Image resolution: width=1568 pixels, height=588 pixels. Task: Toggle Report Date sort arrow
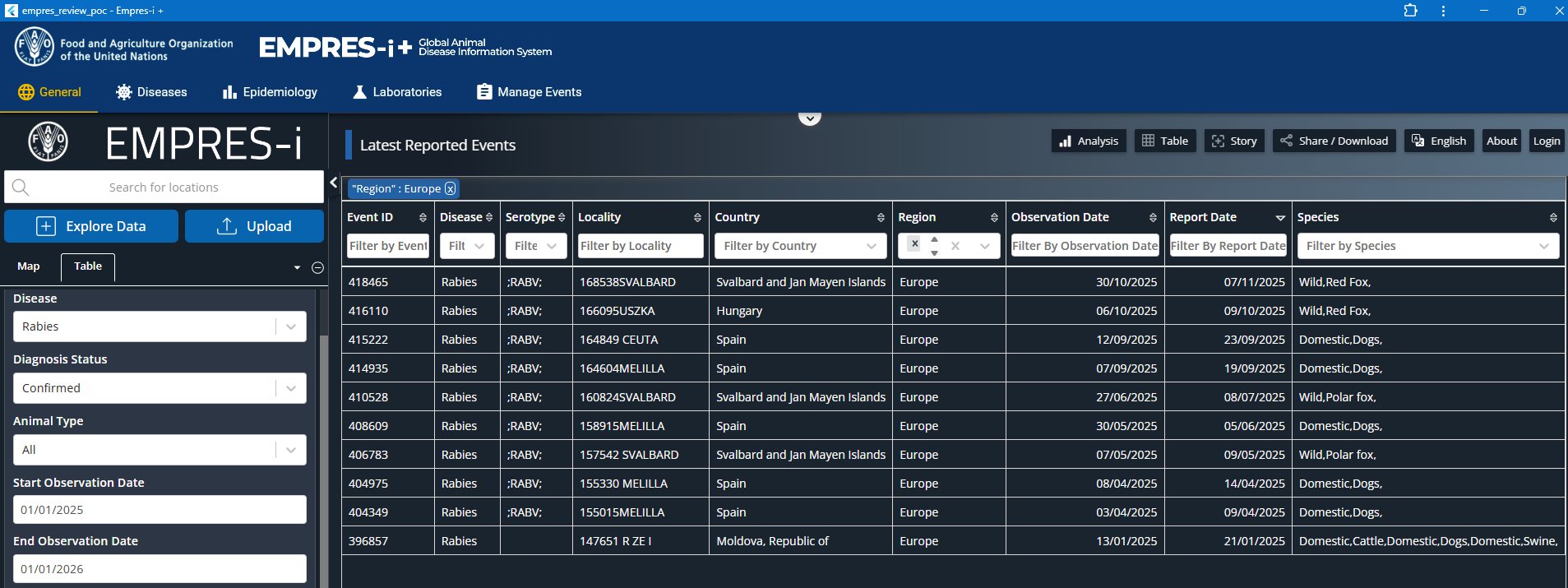pyautogui.click(x=1280, y=218)
